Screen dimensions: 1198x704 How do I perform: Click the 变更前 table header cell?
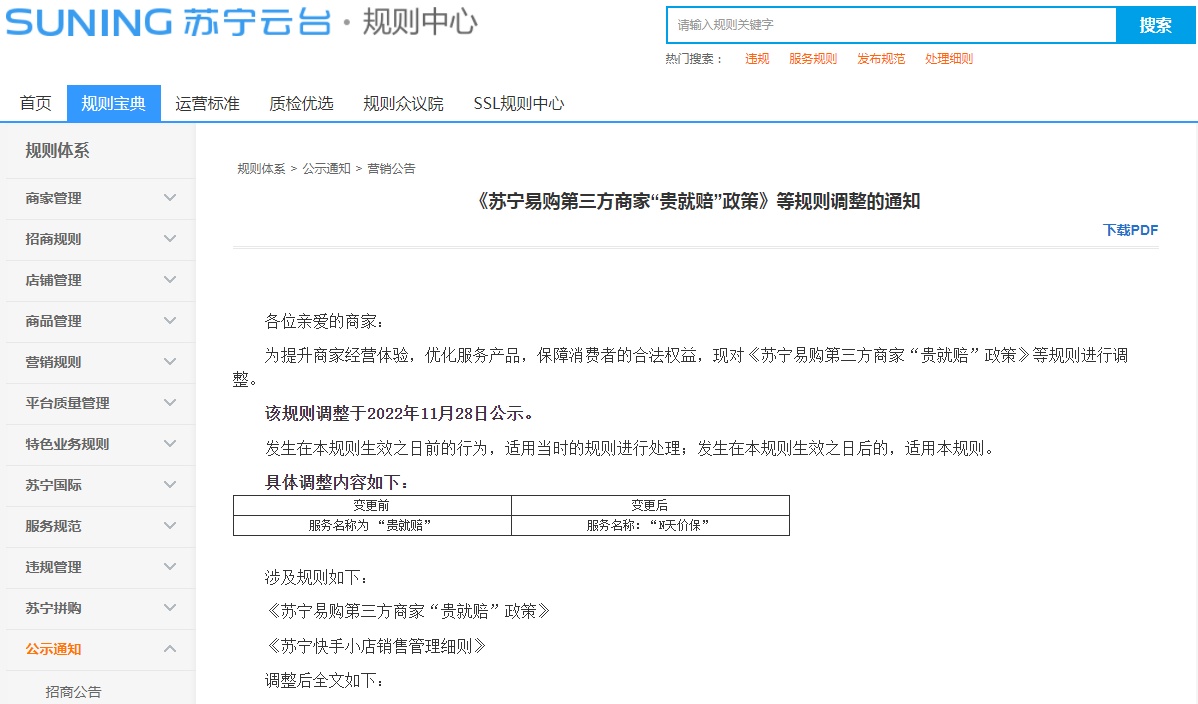(372, 505)
